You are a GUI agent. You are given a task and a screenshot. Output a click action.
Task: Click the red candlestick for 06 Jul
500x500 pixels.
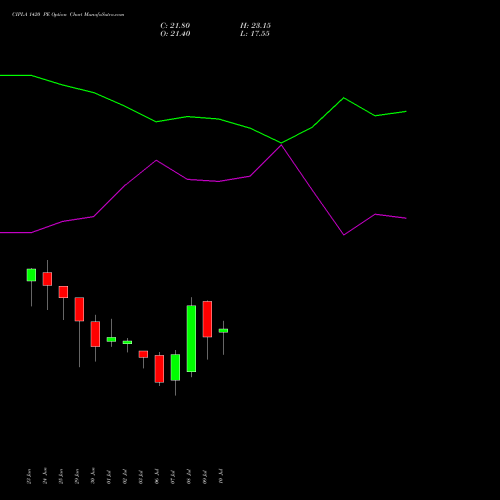(159, 369)
